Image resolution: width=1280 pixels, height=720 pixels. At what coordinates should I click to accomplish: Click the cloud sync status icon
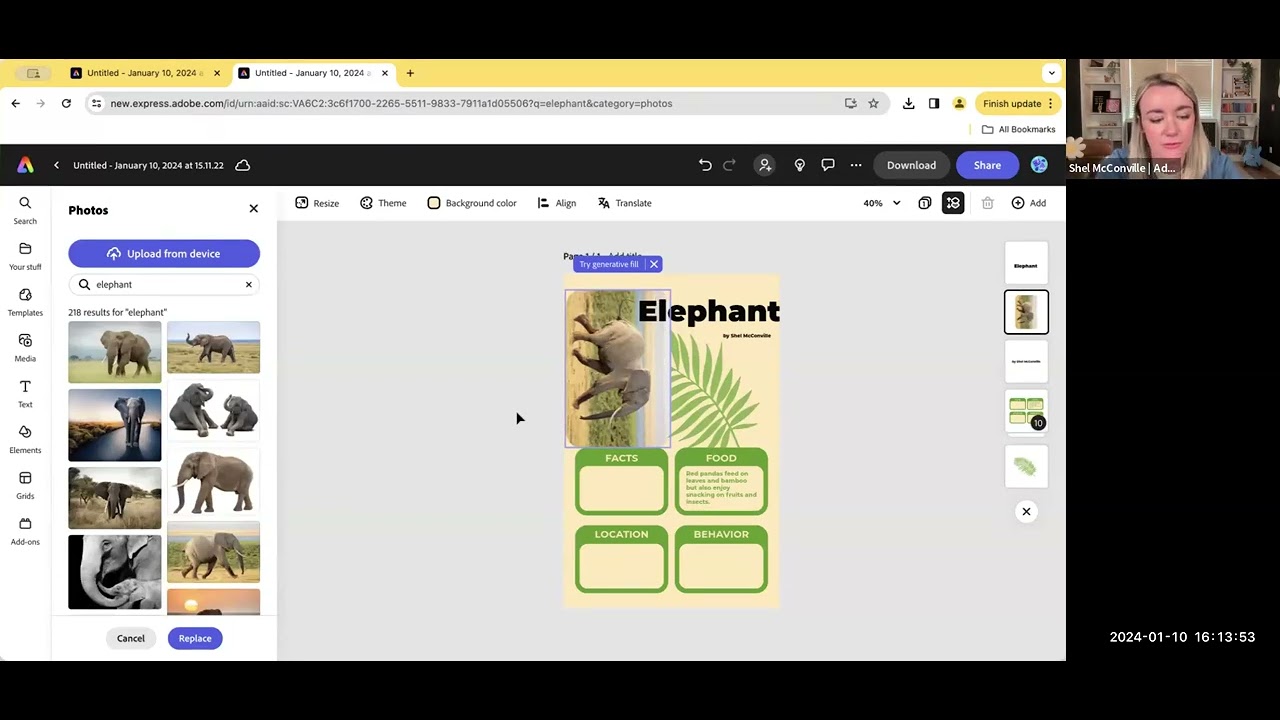[x=242, y=165]
